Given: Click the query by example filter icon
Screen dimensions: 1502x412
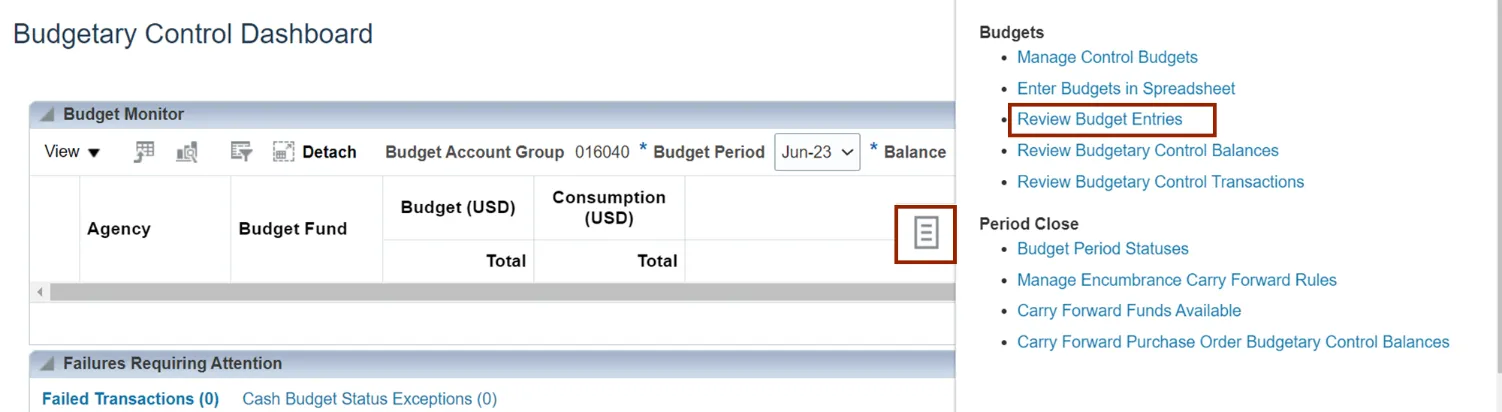Looking at the screenshot, I should [x=241, y=152].
